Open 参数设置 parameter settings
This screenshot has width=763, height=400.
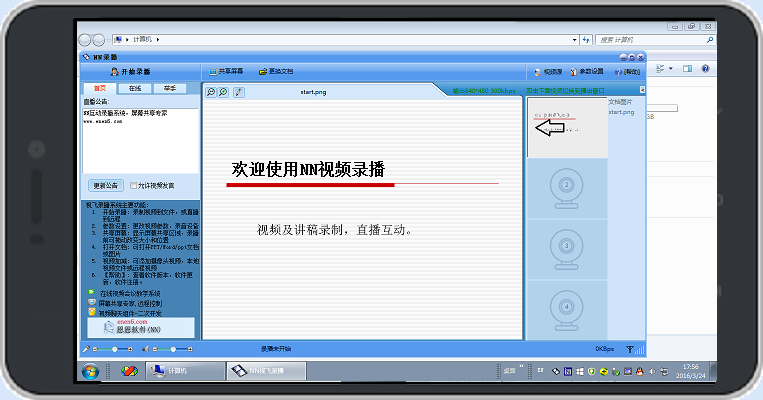[586, 72]
